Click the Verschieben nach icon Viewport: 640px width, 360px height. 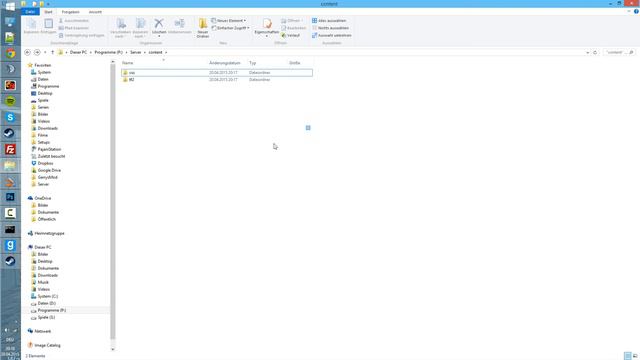pyautogui.click(x=121, y=24)
